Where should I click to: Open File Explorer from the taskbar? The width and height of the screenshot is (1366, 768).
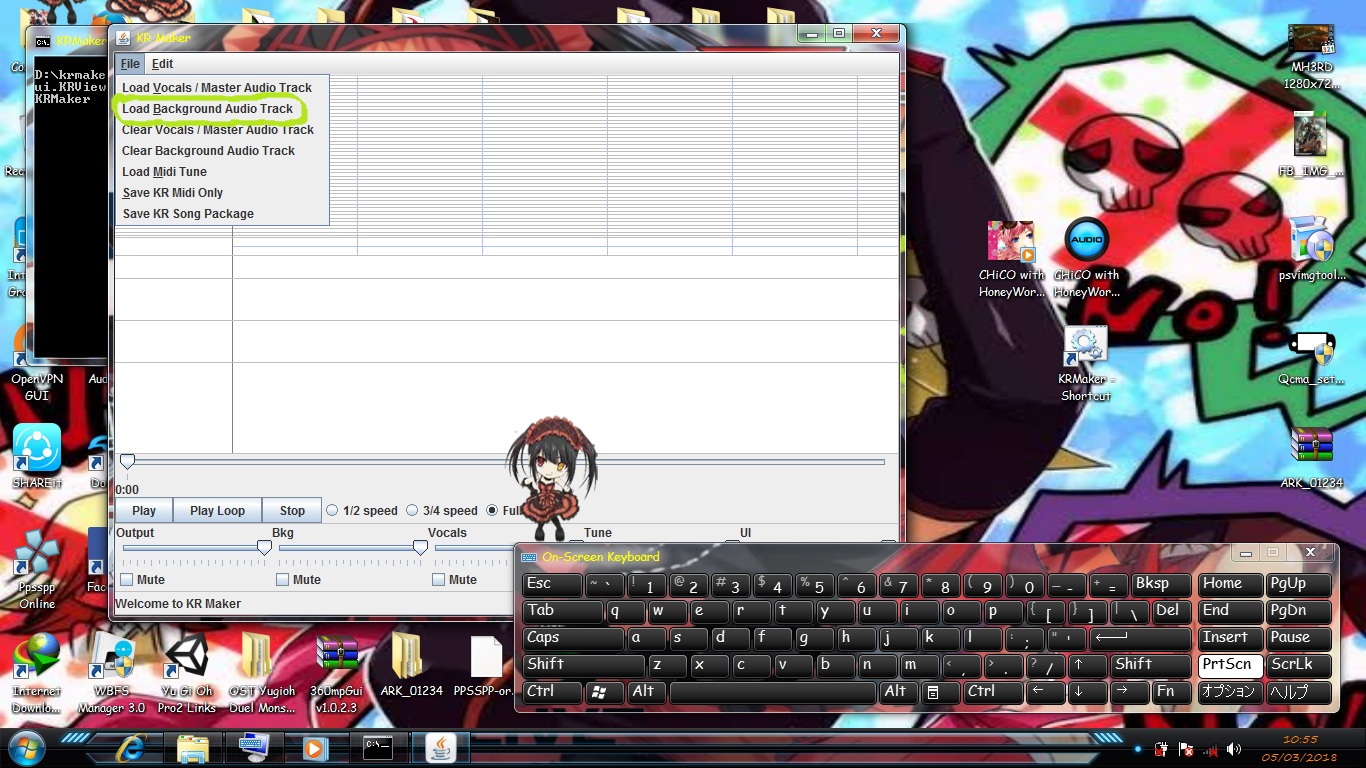(192, 747)
